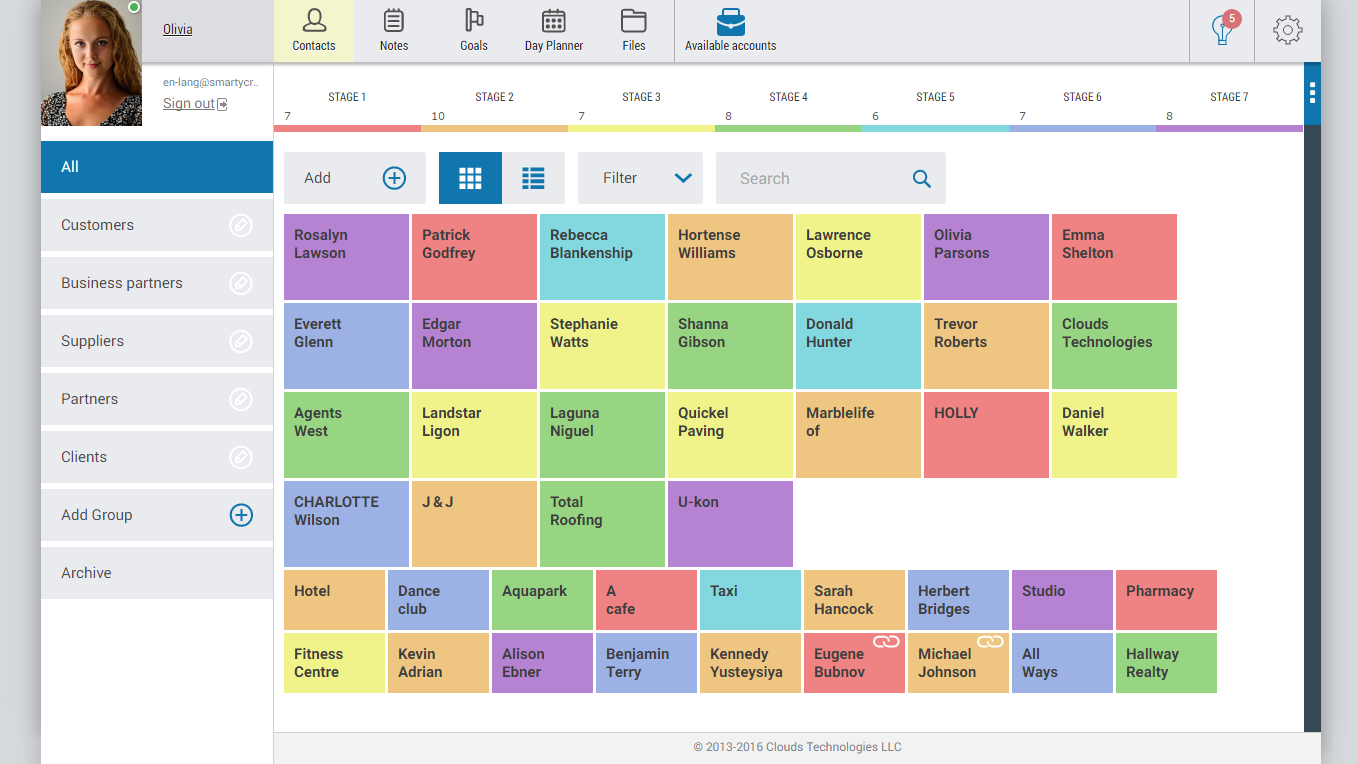Image resolution: width=1358 pixels, height=764 pixels.
Task: Toggle grid view for contacts
Action: click(470, 177)
